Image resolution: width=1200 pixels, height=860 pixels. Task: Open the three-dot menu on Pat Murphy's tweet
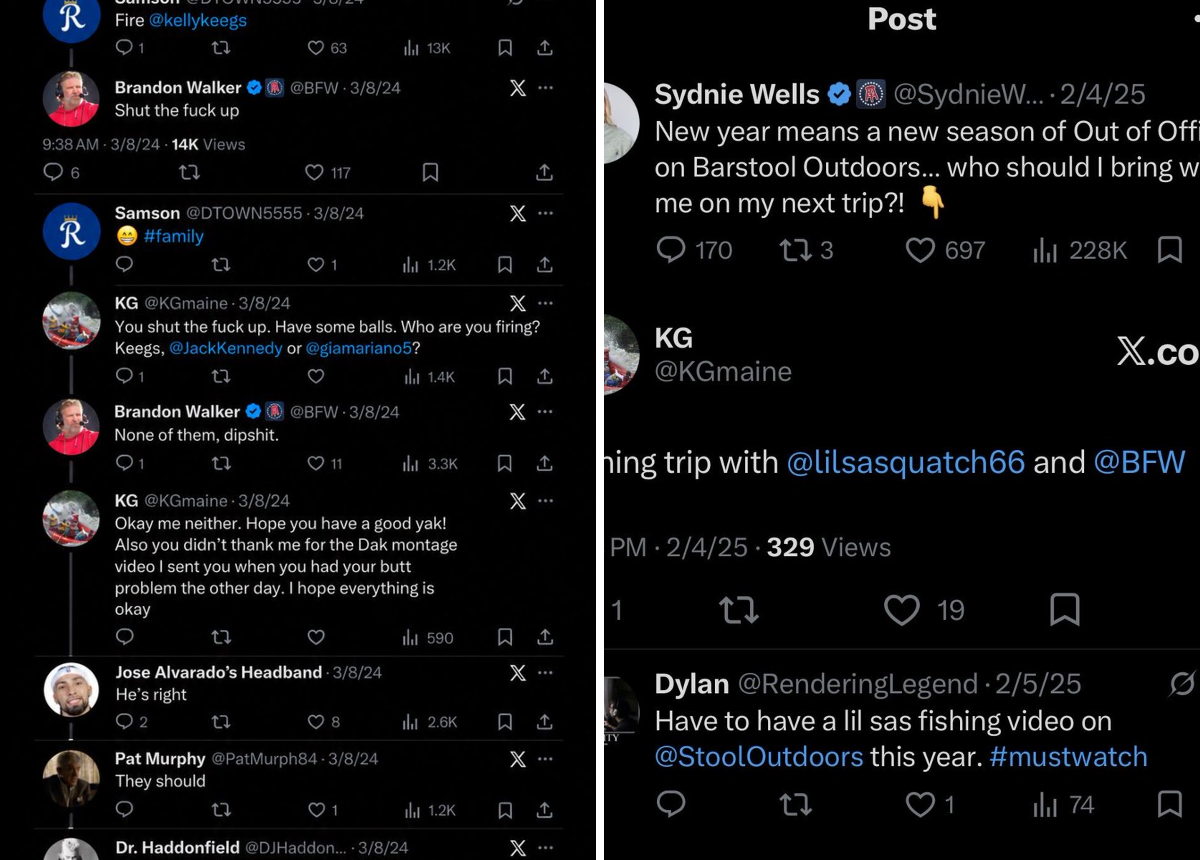pyautogui.click(x=545, y=759)
